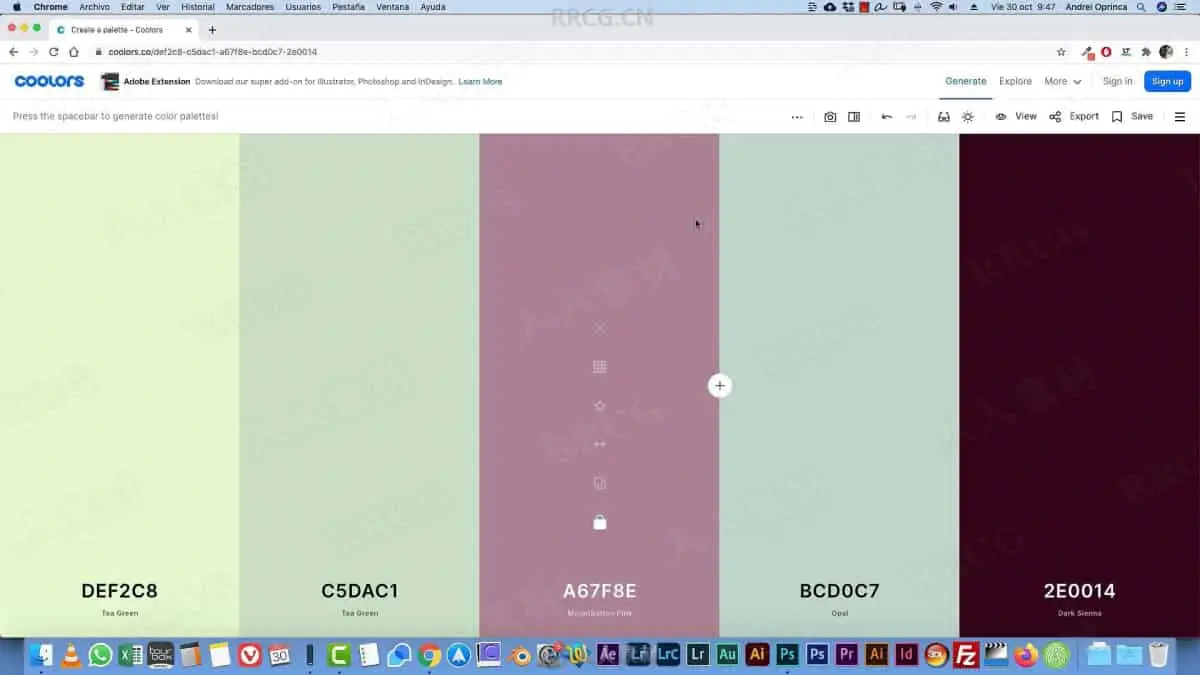Close the Coolors browser tab
The width and height of the screenshot is (1200, 675).
(189, 30)
